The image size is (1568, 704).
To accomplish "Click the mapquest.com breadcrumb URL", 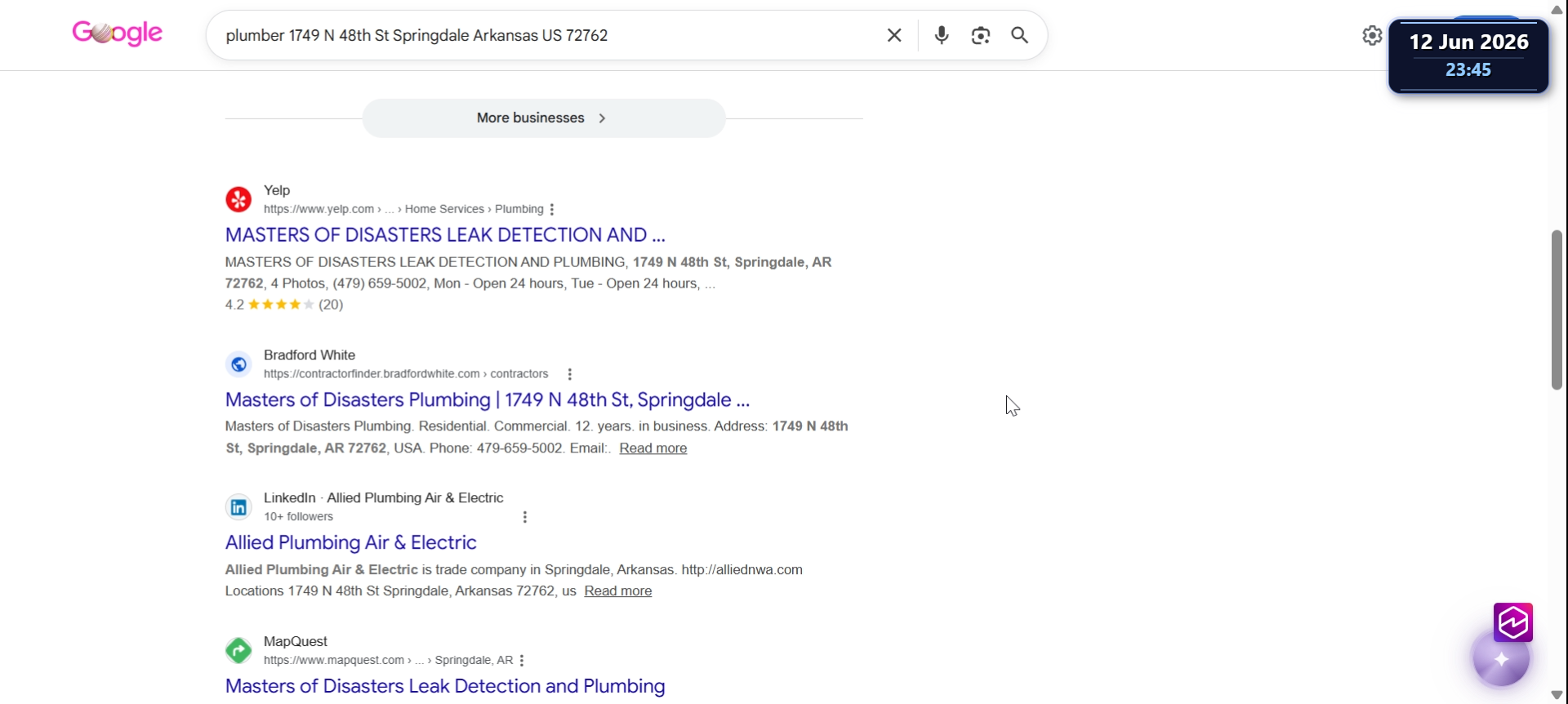I will click(x=389, y=661).
